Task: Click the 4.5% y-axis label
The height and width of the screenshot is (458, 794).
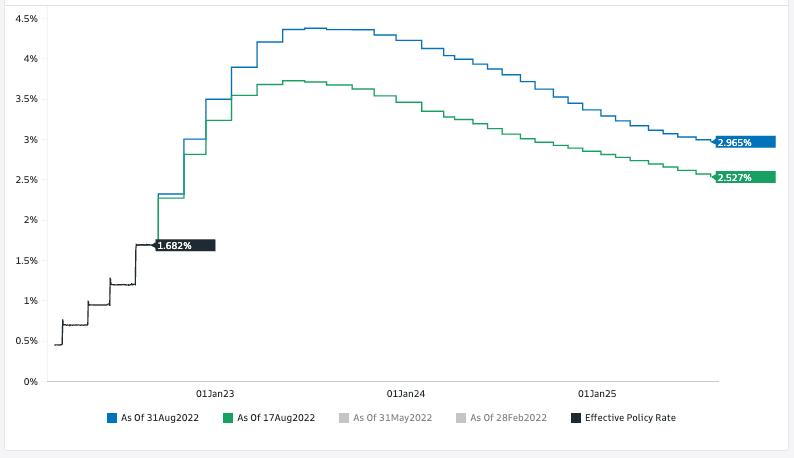Action: (x=27, y=19)
